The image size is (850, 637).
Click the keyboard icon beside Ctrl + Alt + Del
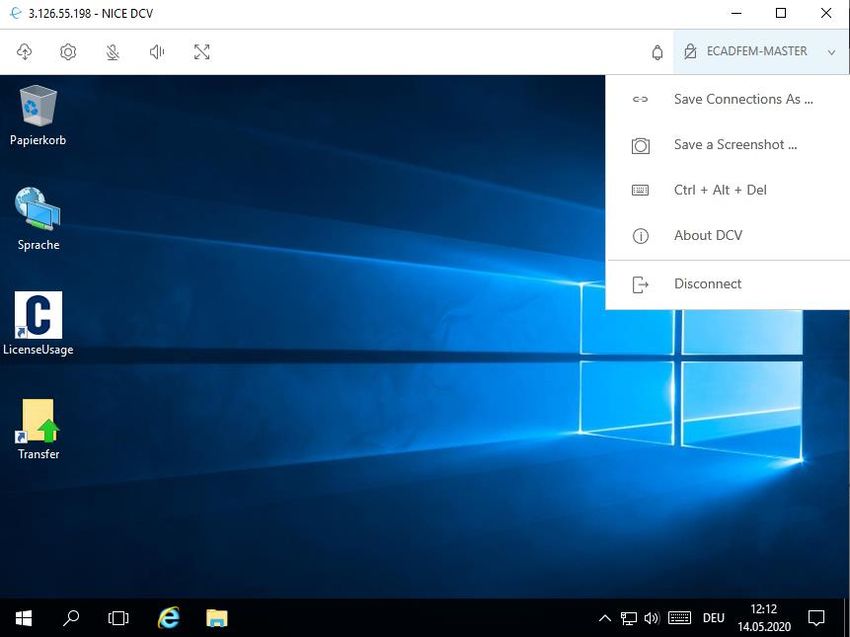click(640, 190)
